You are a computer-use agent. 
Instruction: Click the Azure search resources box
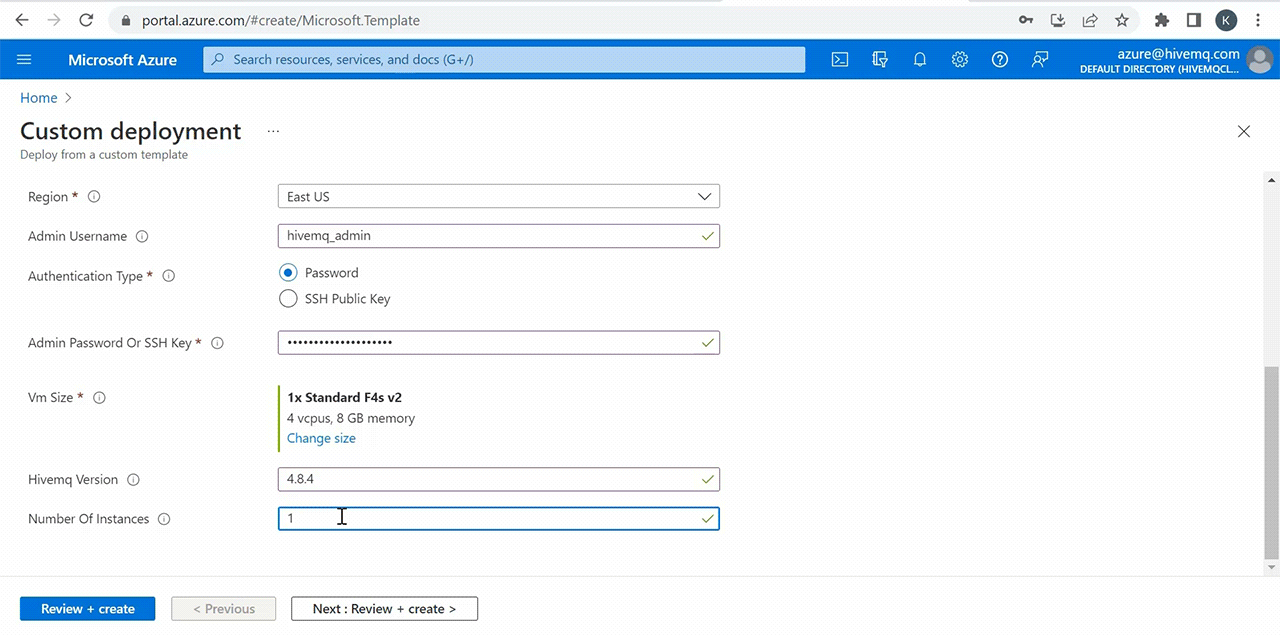coord(504,60)
